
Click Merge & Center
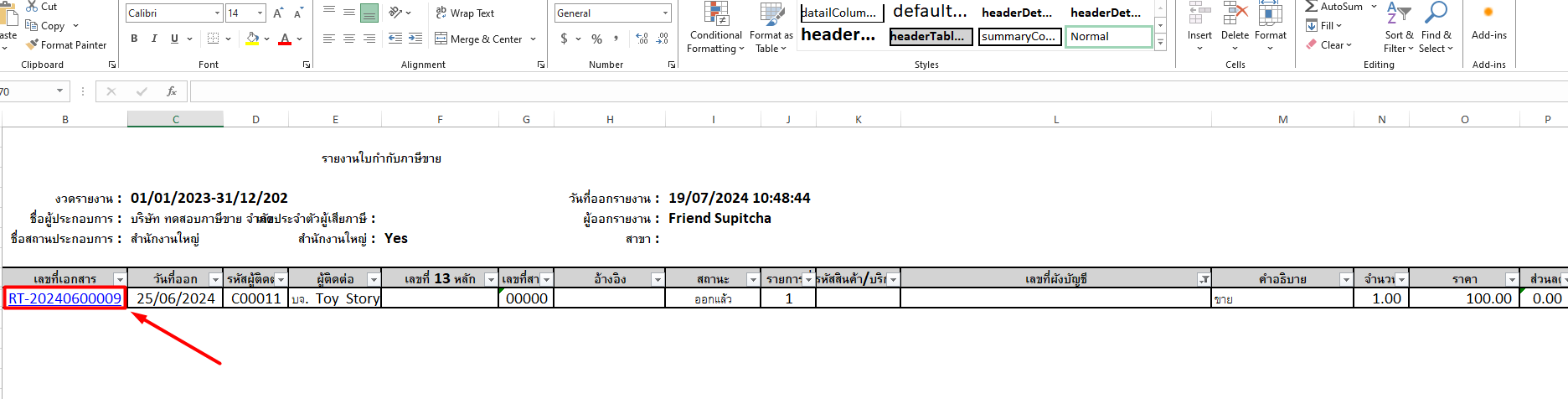pyautogui.click(x=479, y=39)
